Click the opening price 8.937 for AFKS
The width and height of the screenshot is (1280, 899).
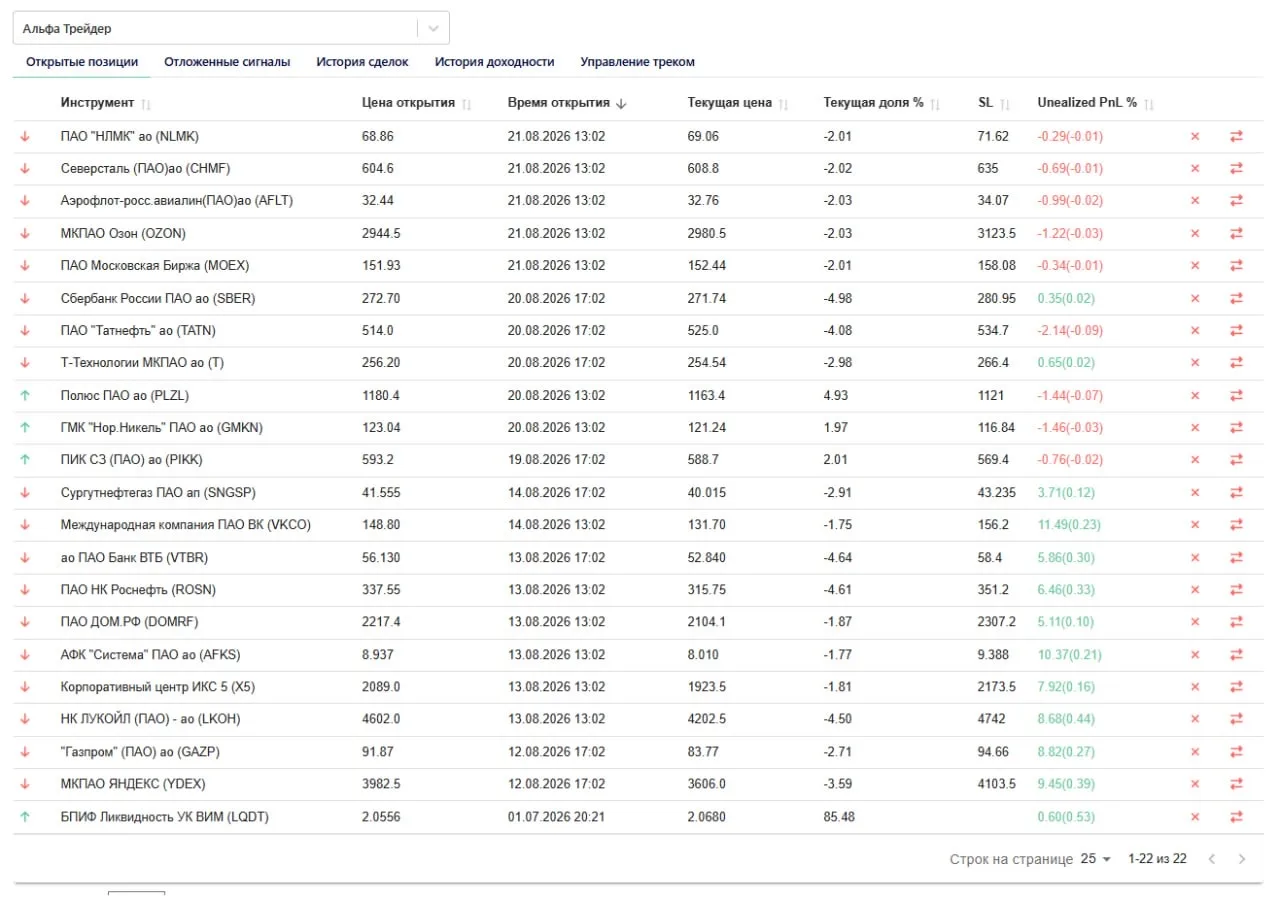[x=378, y=655]
